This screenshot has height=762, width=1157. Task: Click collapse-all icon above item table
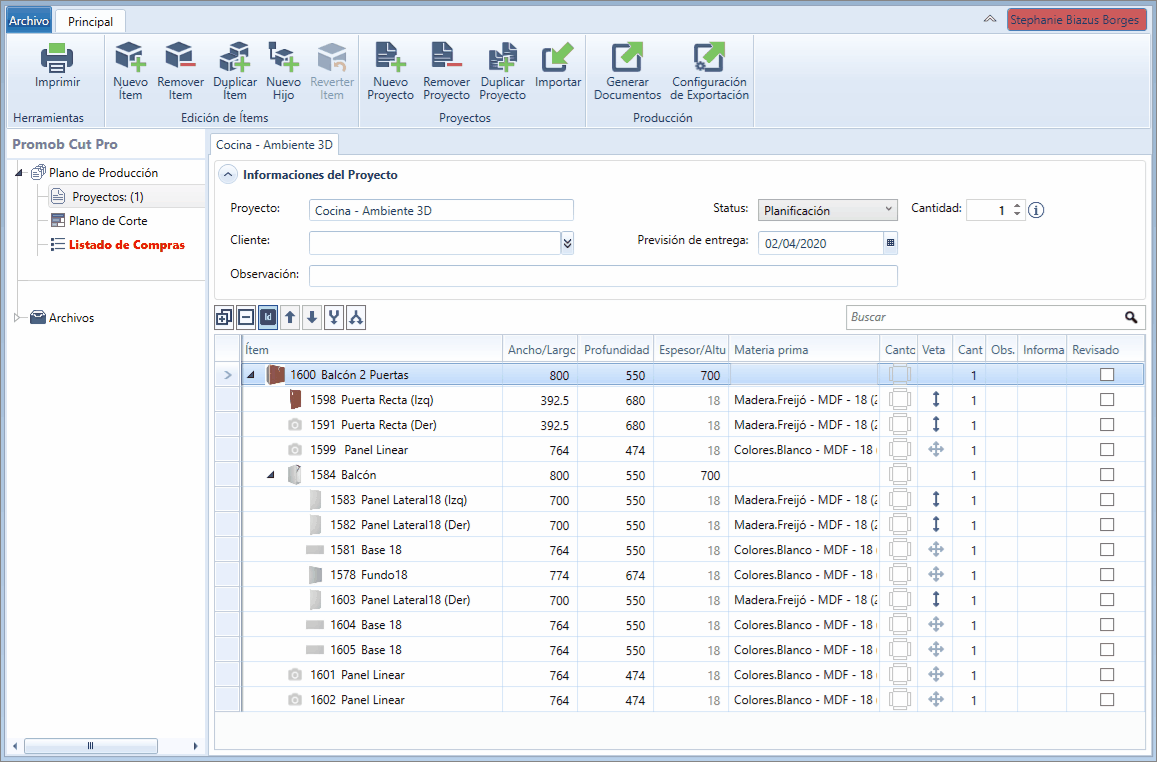tap(246, 317)
